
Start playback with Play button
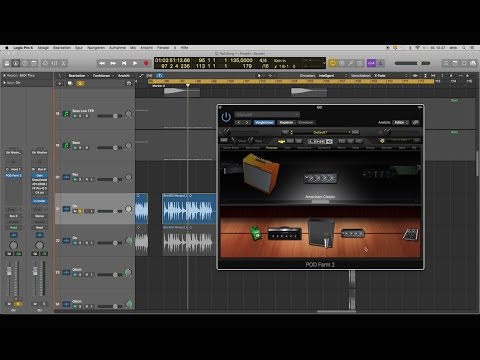tap(135, 63)
